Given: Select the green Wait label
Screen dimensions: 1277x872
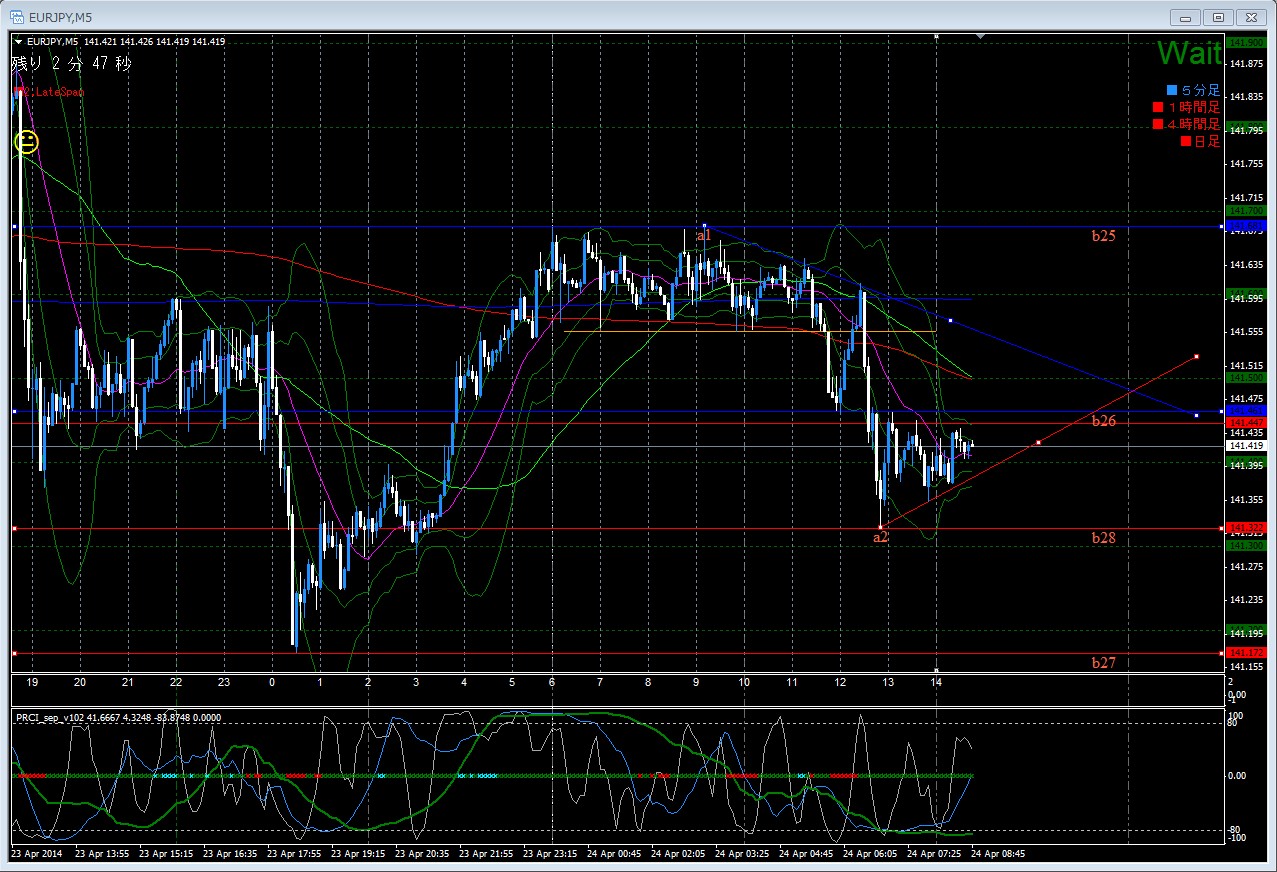Looking at the screenshot, I should pyautogui.click(x=1189, y=54).
